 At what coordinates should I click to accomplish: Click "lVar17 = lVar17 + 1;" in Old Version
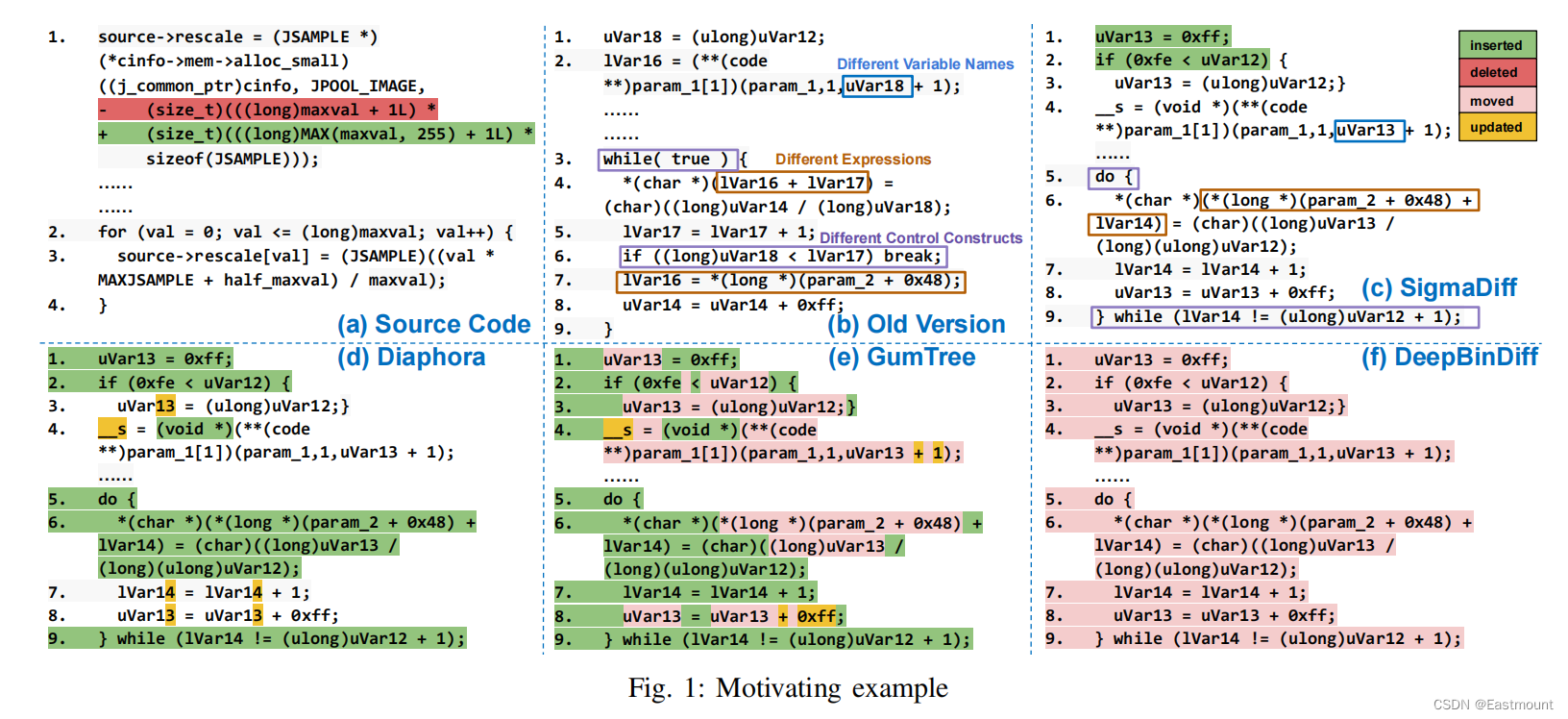719,232
